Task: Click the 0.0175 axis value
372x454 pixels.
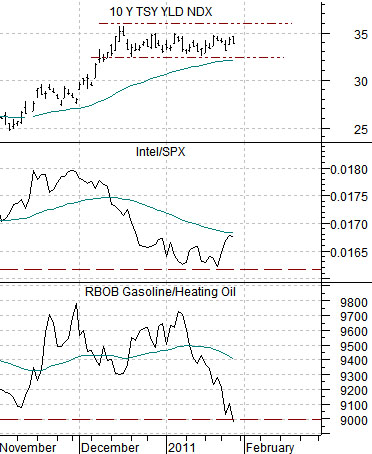Action: pos(349,197)
